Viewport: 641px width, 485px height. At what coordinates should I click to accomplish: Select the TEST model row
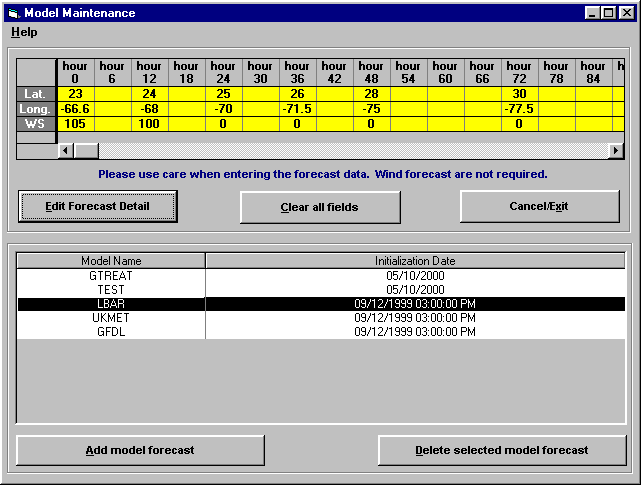[x=111, y=289]
